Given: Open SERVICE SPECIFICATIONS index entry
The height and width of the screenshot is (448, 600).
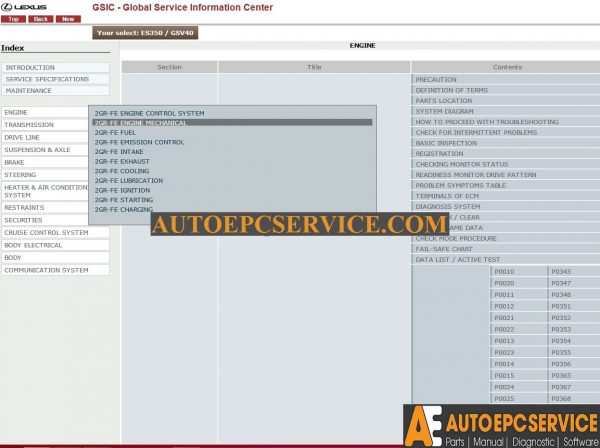Looking at the screenshot, I should tap(55, 79).
